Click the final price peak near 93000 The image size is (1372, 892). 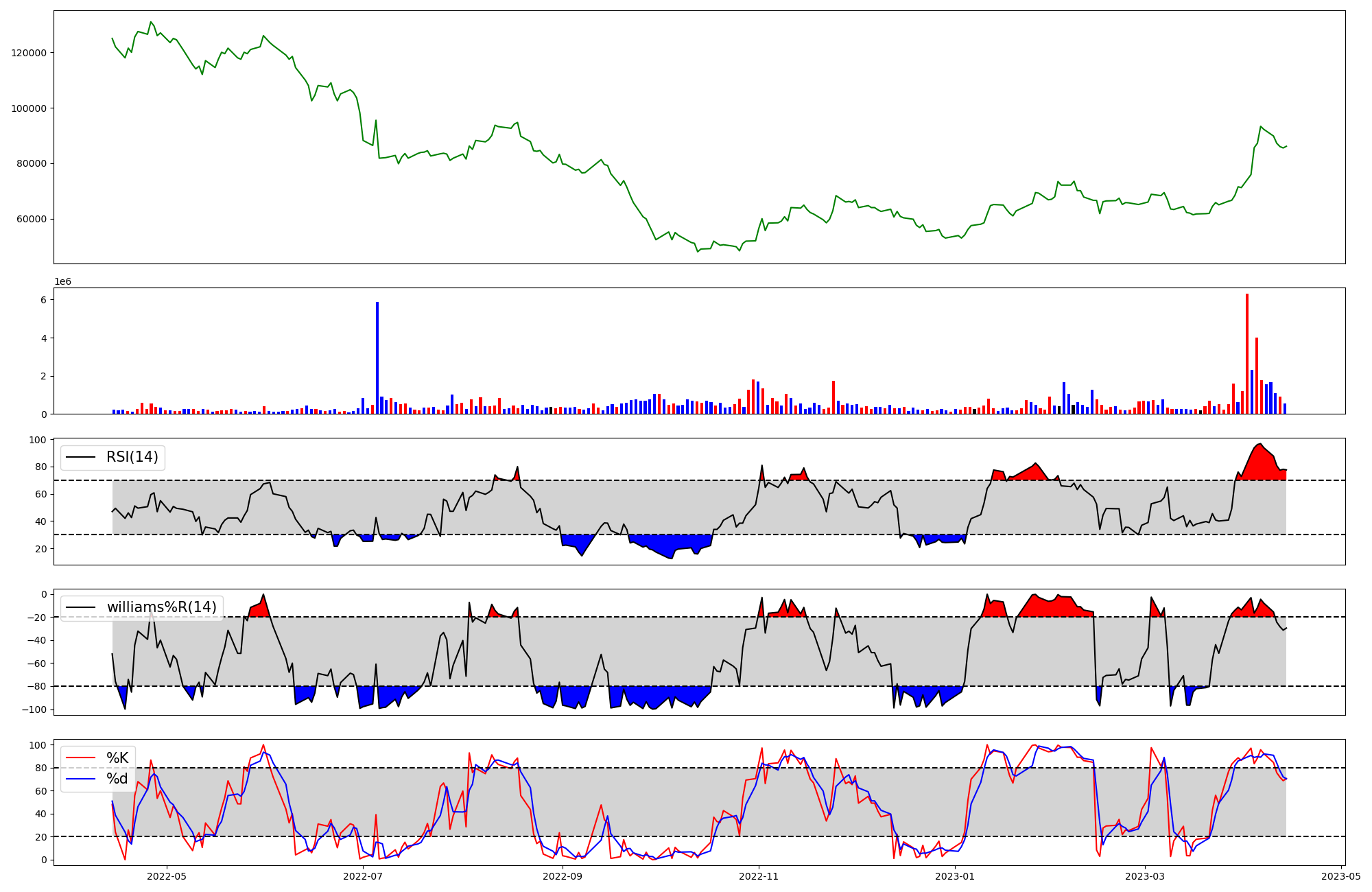pyautogui.click(x=1261, y=126)
